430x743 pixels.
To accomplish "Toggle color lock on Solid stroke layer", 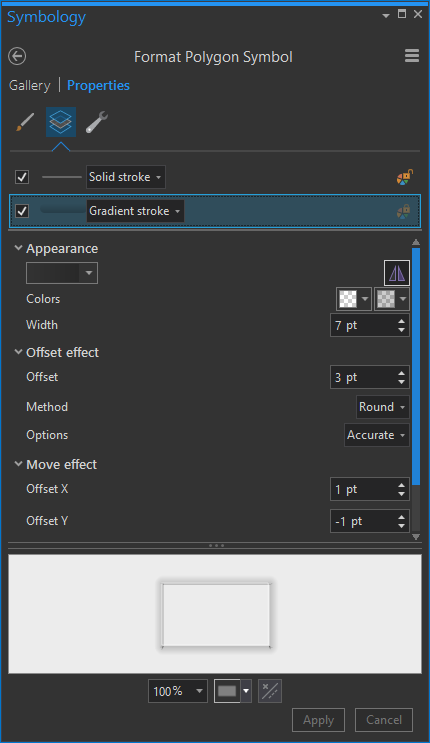I will click(404, 177).
